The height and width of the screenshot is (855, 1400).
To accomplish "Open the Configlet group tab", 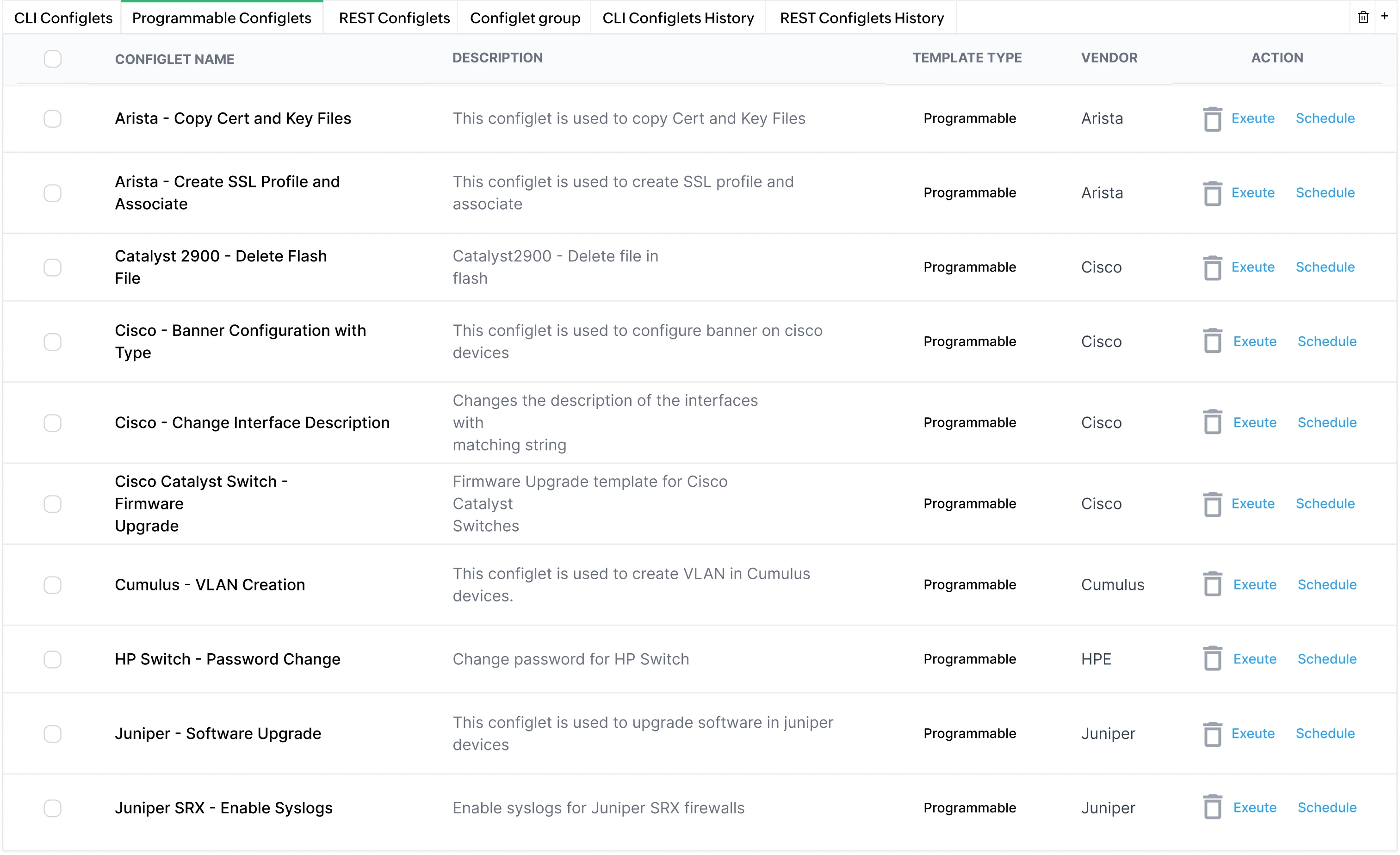I will point(525,18).
